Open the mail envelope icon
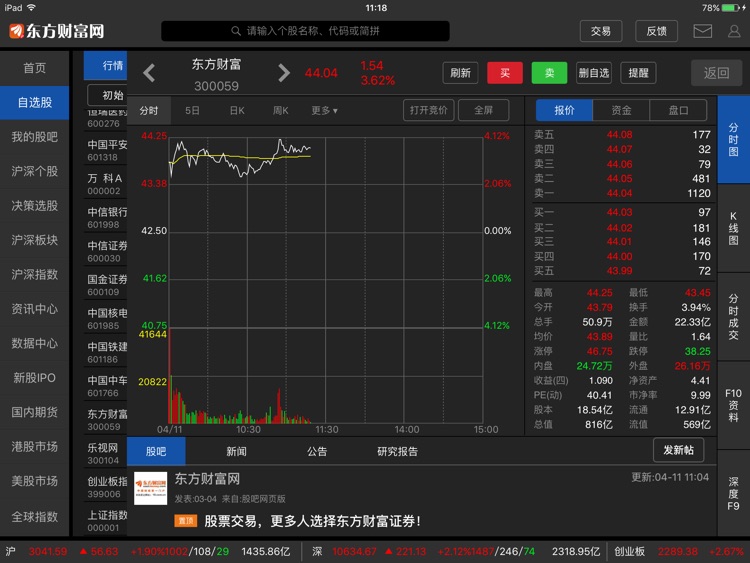This screenshot has height=563, width=750. coord(702,31)
